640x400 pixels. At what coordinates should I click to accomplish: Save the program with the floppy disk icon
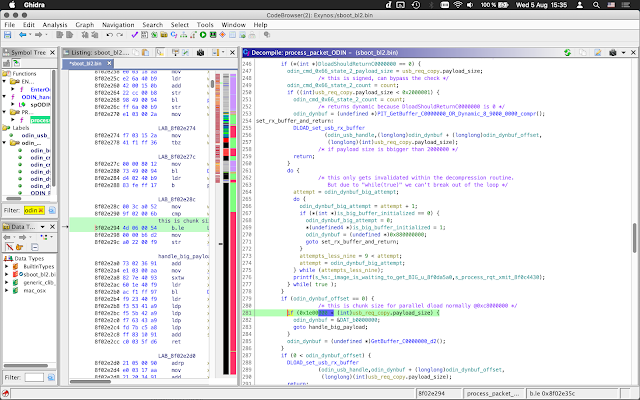point(7,35)
